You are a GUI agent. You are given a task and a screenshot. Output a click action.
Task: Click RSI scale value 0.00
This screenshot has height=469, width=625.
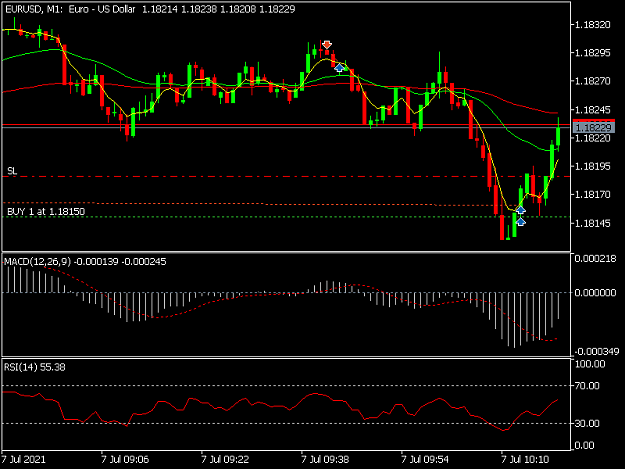(x=584, y=445)
